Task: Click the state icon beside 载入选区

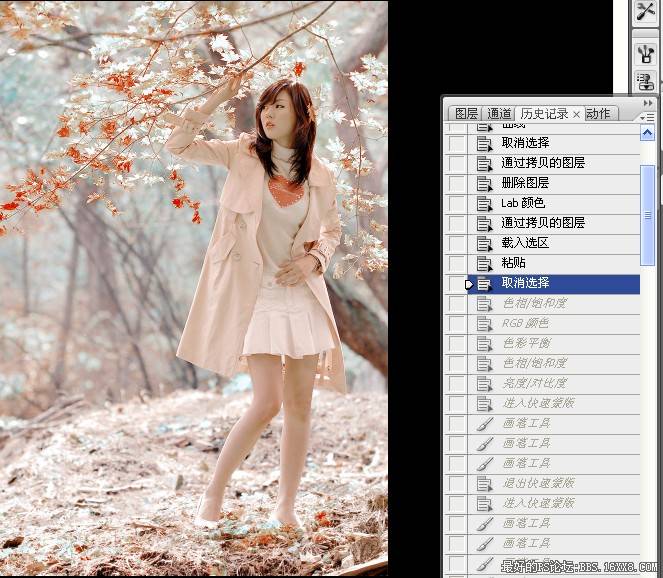Action: [485, 244]
